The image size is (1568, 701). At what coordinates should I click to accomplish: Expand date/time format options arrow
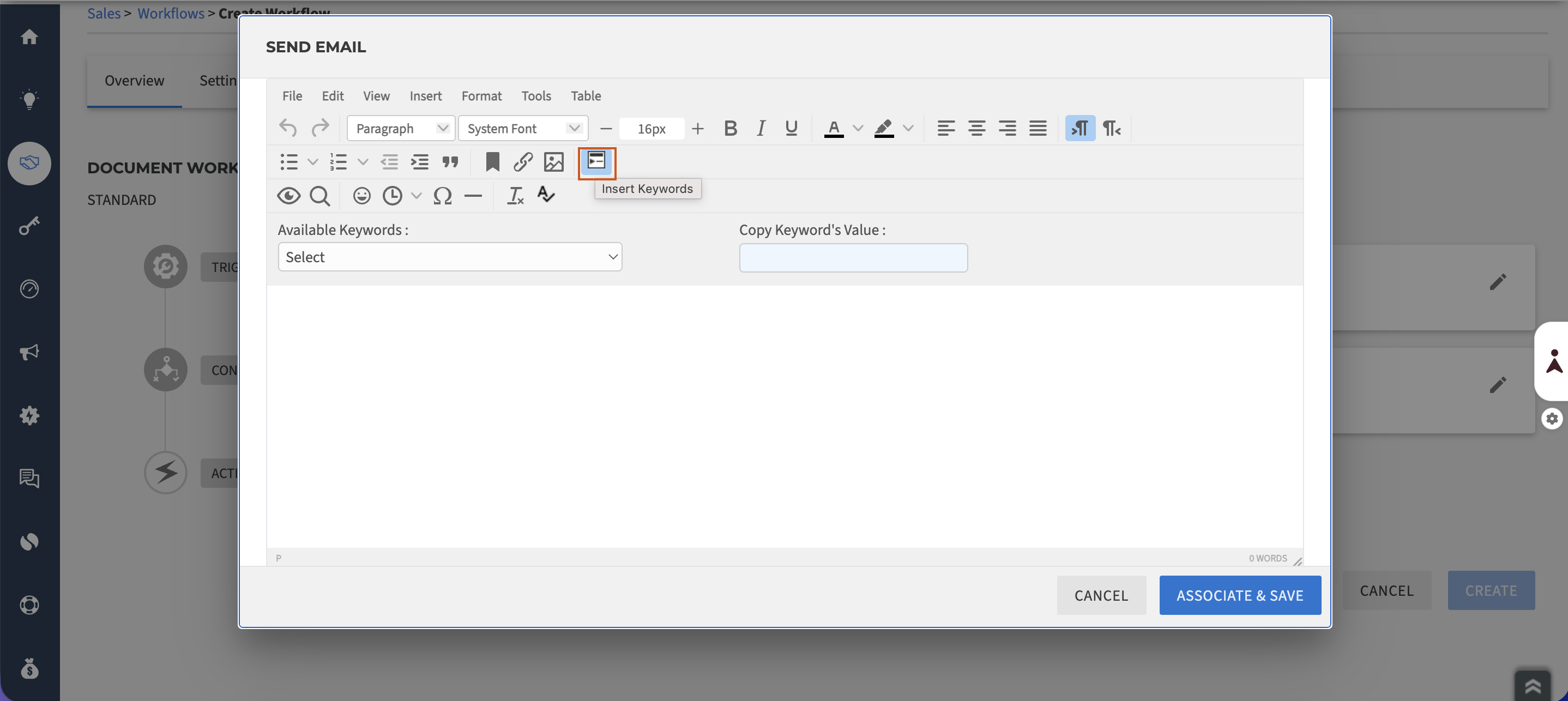(417, 195)
